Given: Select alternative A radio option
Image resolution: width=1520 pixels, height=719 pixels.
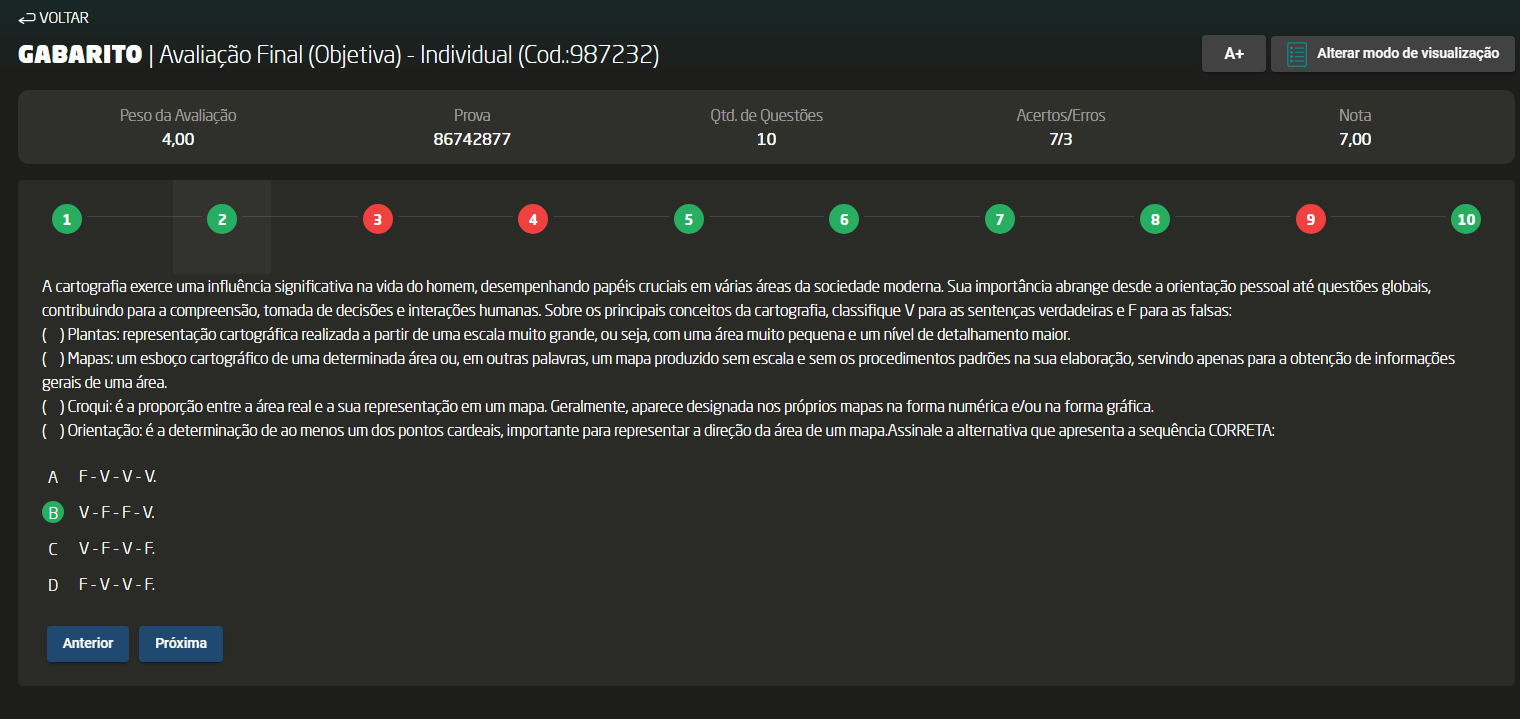Looking at the screenshot, I should tap(53, 477).
